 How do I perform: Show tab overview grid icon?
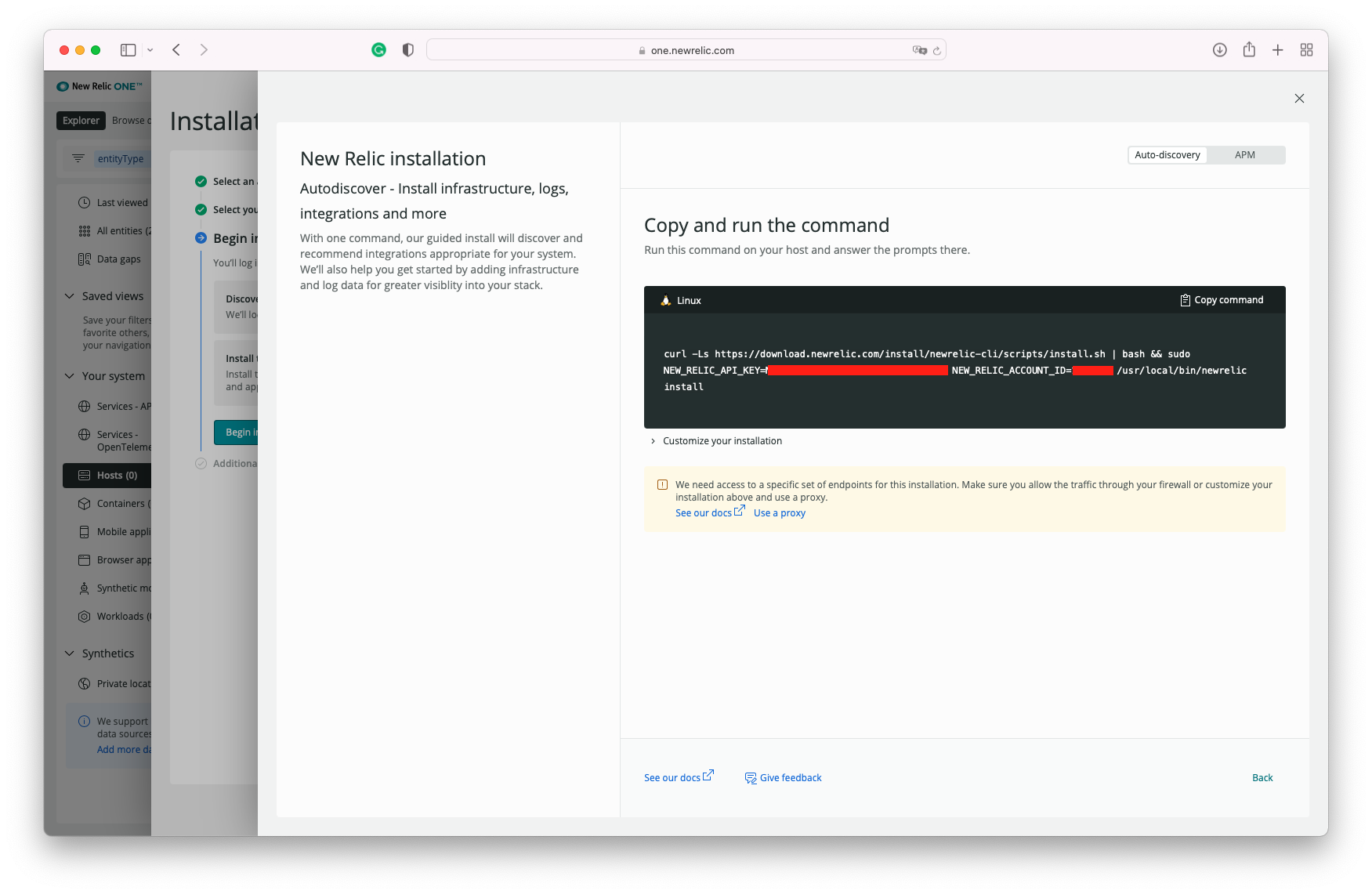point(1306,50)
